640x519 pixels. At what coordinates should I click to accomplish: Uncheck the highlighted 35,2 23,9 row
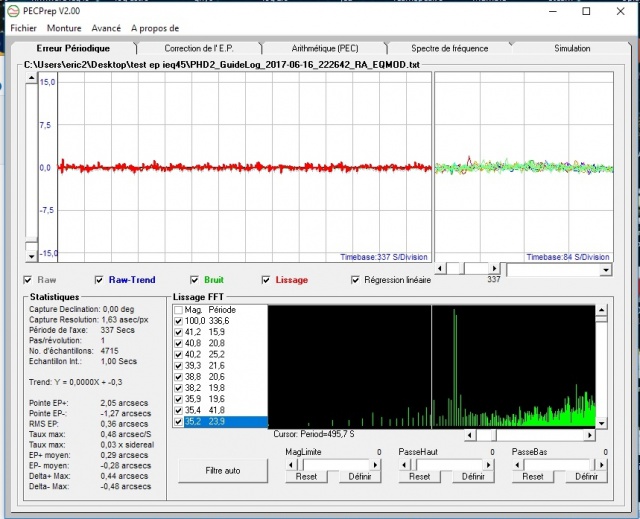coord(178,421)
